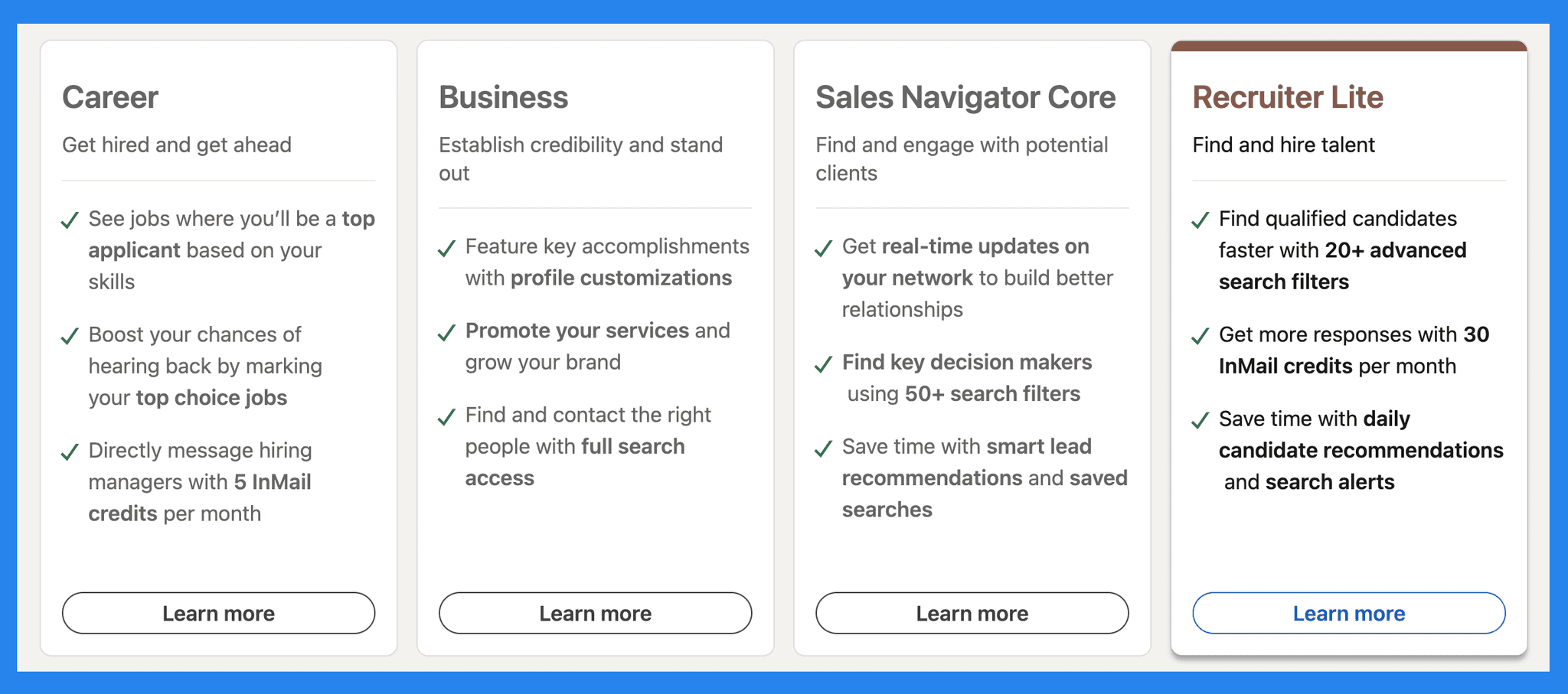Click the checkmark beside '5 InMail credits' feature
1568x694 pixels.
[70, 451]
